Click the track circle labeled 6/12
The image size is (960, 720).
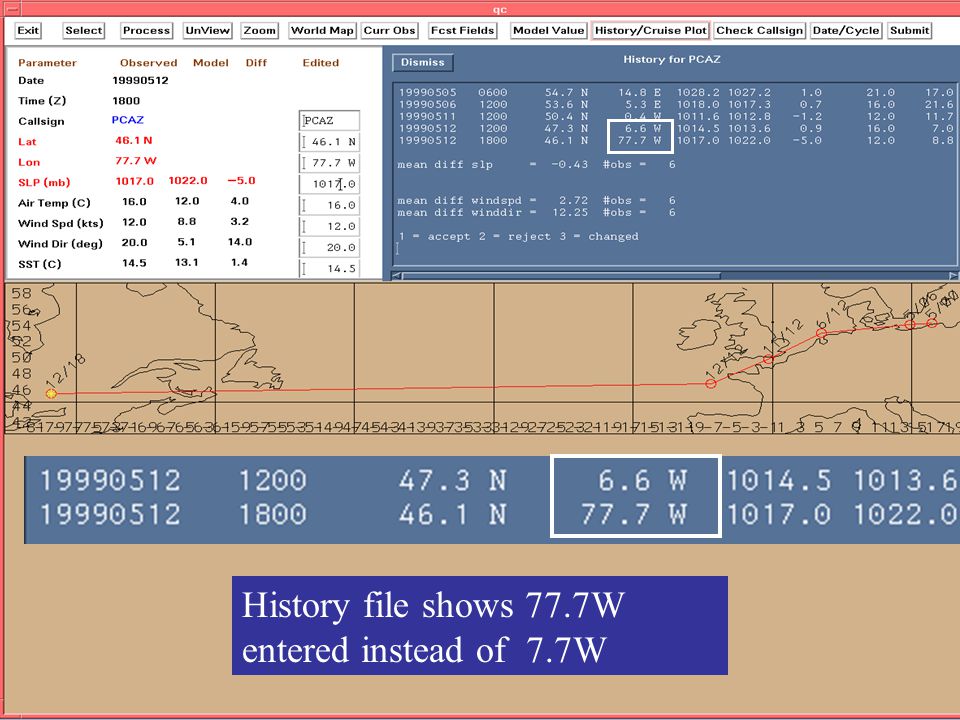coord(822,333)
